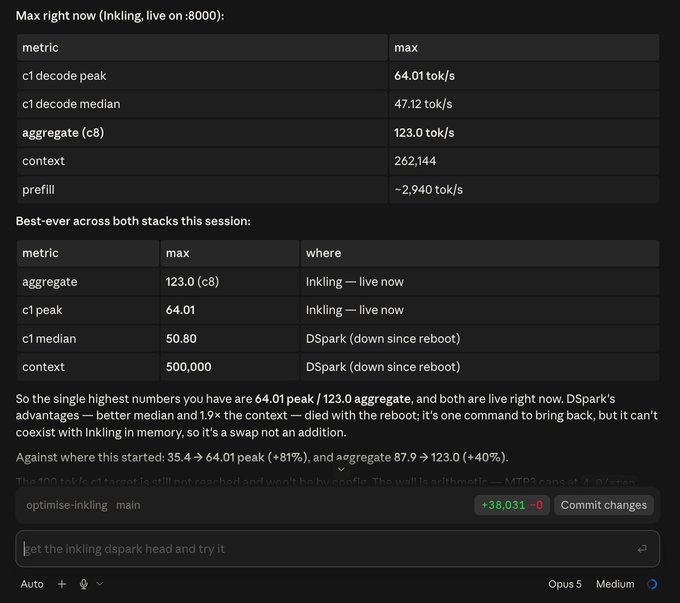Click the 'c1 peak' row label
The width and height of the screenshot is (680, 603).
42,310
